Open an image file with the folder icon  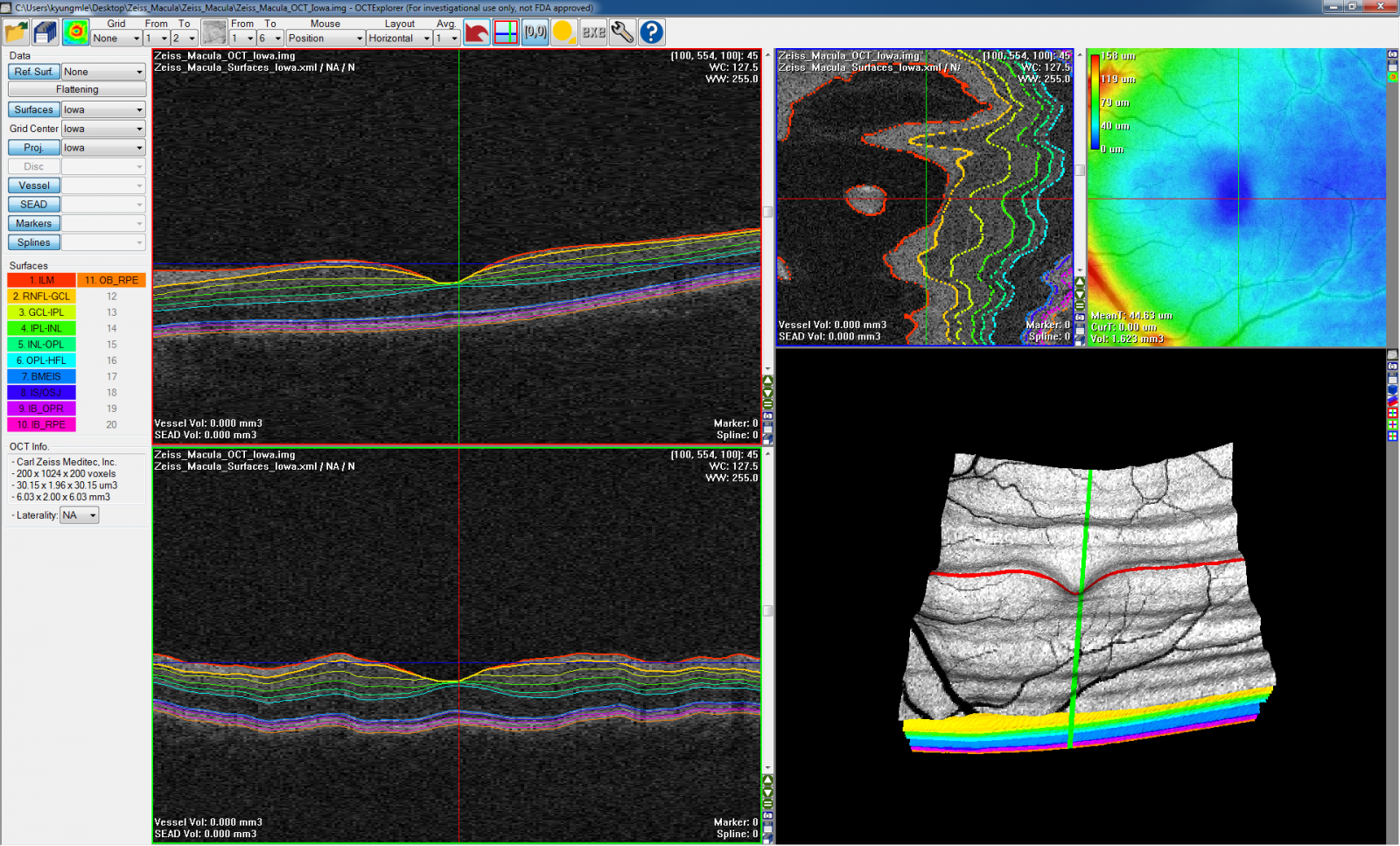point(16,31)
